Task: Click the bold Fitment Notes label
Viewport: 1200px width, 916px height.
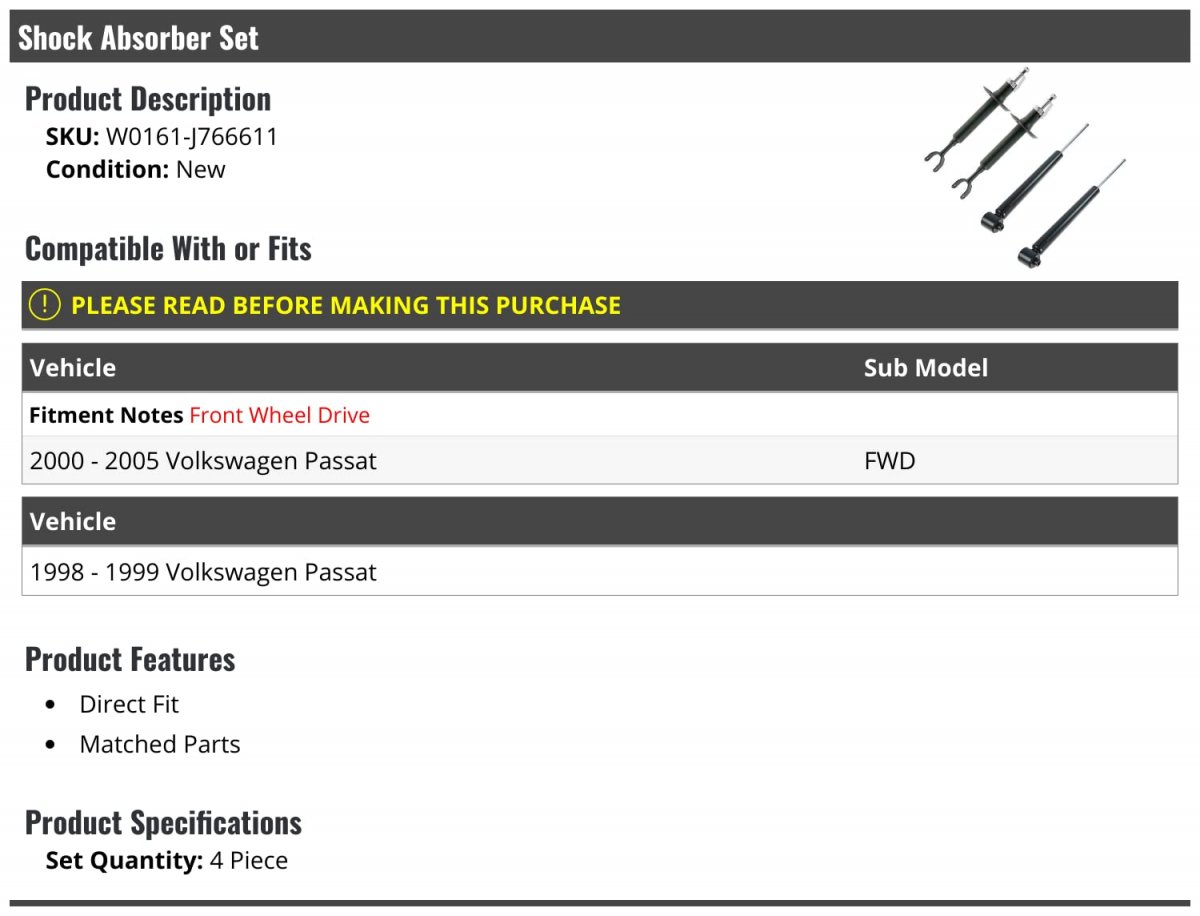Action: click(106, 415)
